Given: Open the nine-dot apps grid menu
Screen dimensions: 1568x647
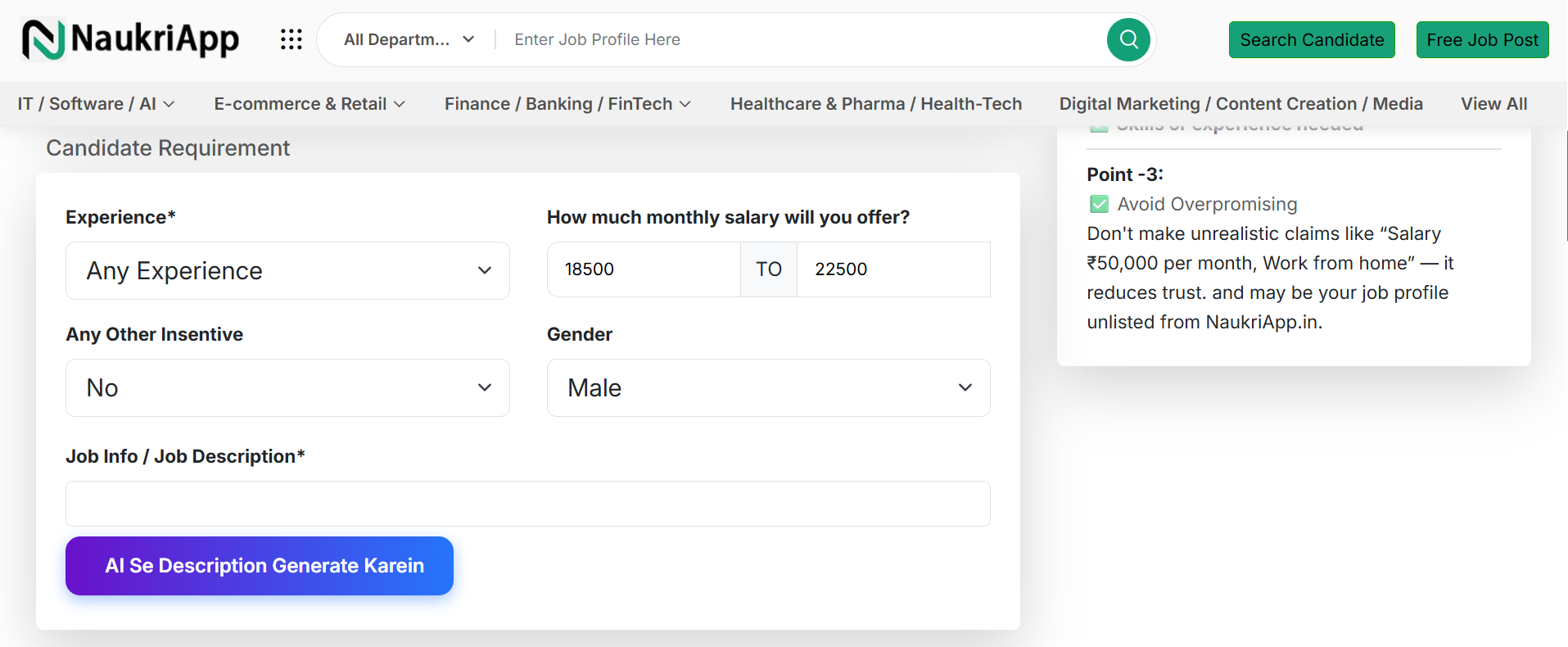Looking at the screenshot, I should [291, 39].
